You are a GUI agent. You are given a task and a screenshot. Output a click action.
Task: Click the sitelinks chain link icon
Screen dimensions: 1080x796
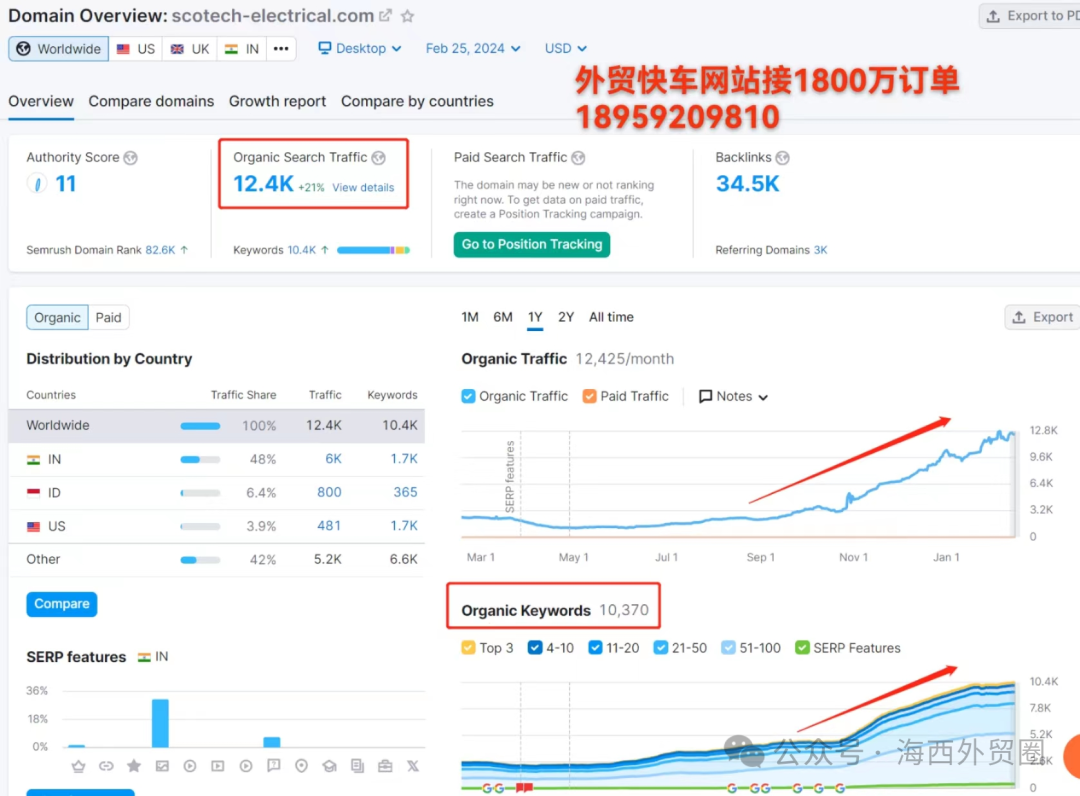pyautogui.click(x=106, y=766)
